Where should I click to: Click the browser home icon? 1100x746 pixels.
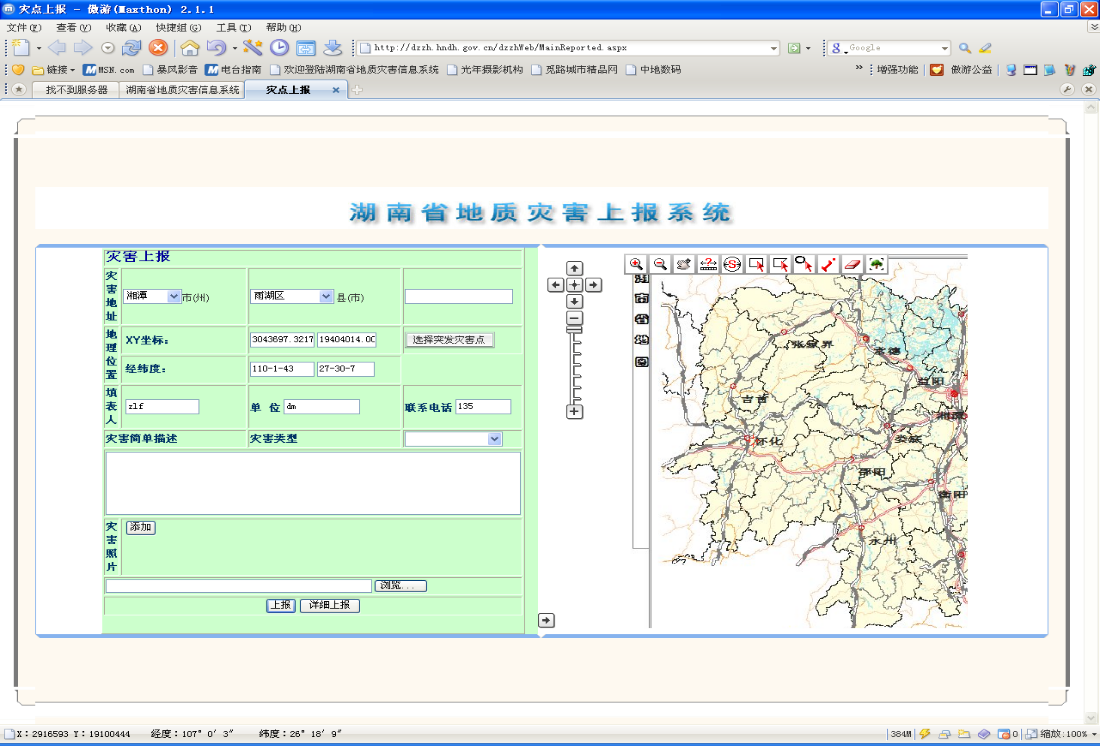pos(189,48)
